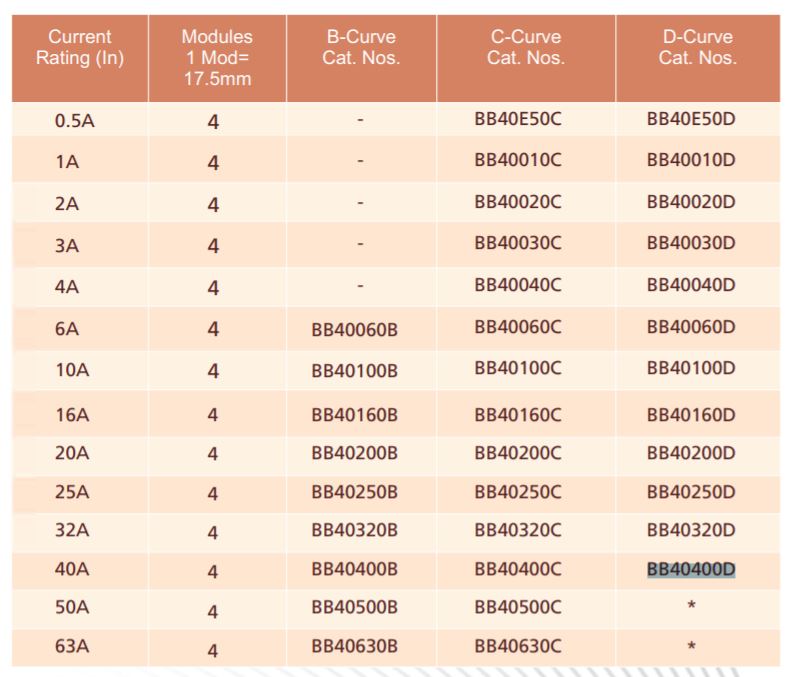Click the Current Rating (In) column header
The width and height of the screenshot is (794, 677).
(80, 48)
